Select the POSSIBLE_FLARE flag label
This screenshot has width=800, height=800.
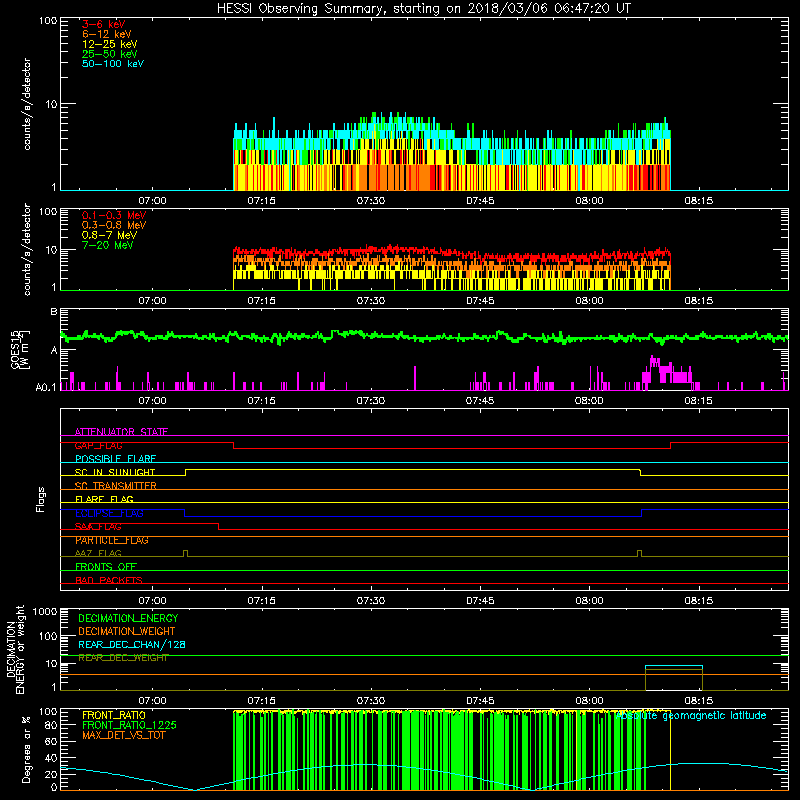point(115,459)
